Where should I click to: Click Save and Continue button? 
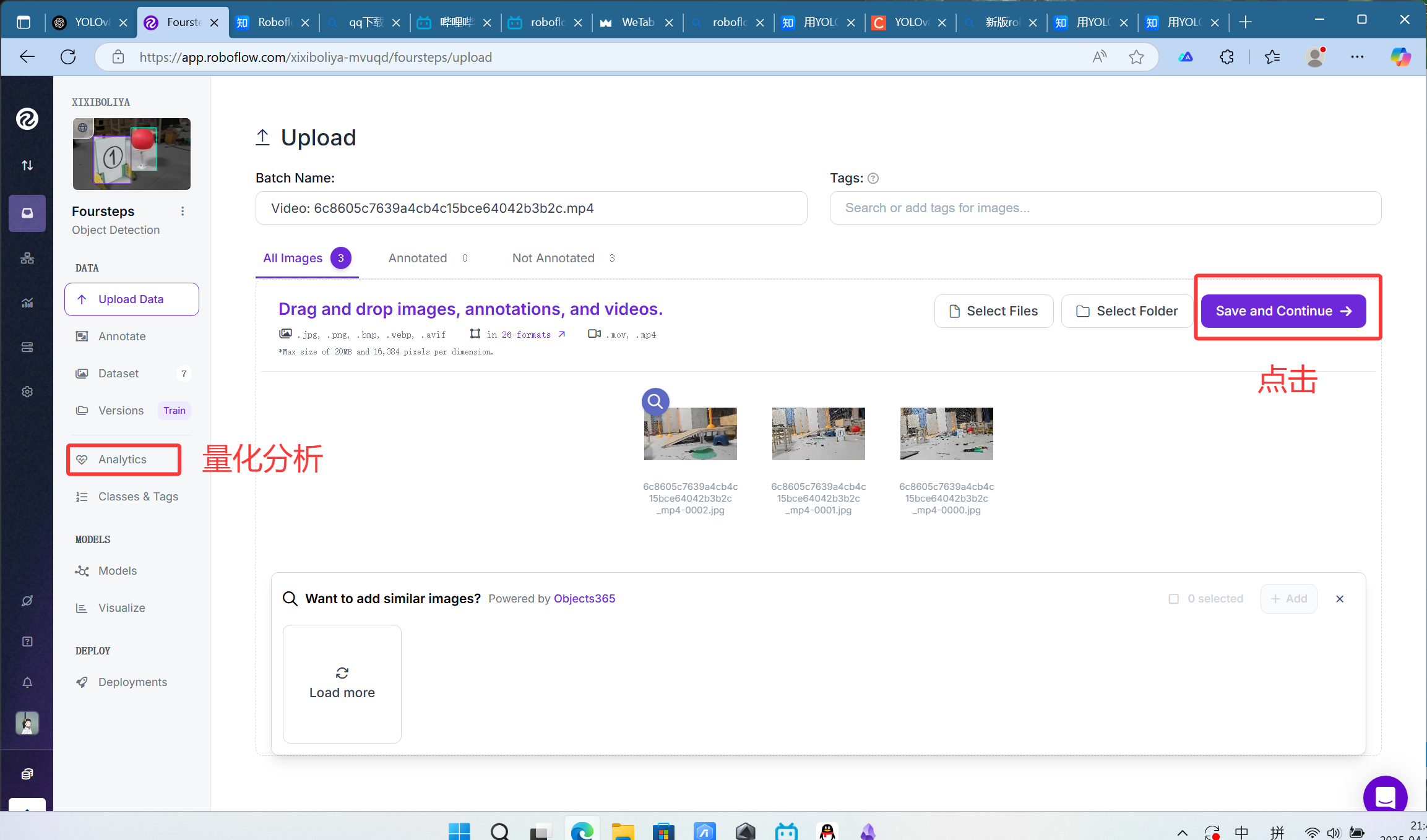[x=1283, y=311]
